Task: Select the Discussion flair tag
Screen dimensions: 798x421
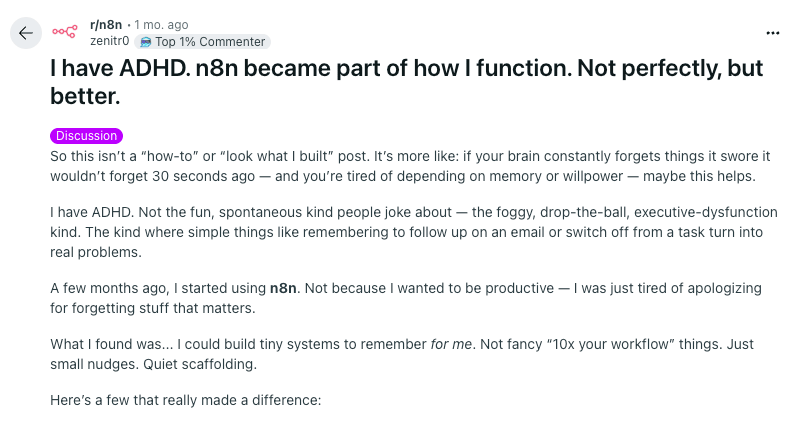Action: (86, 136)
